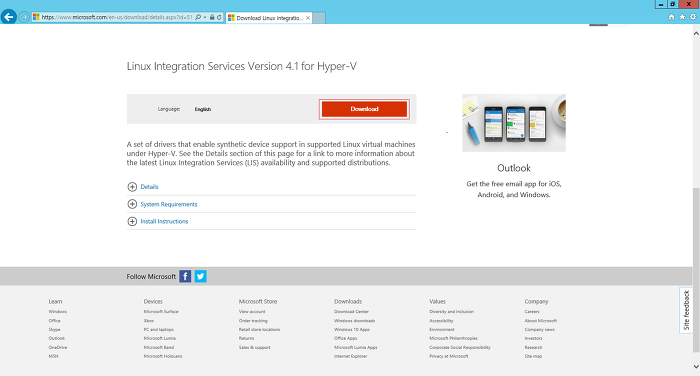Open the Windows link under Learn

[x=58, y=312]
